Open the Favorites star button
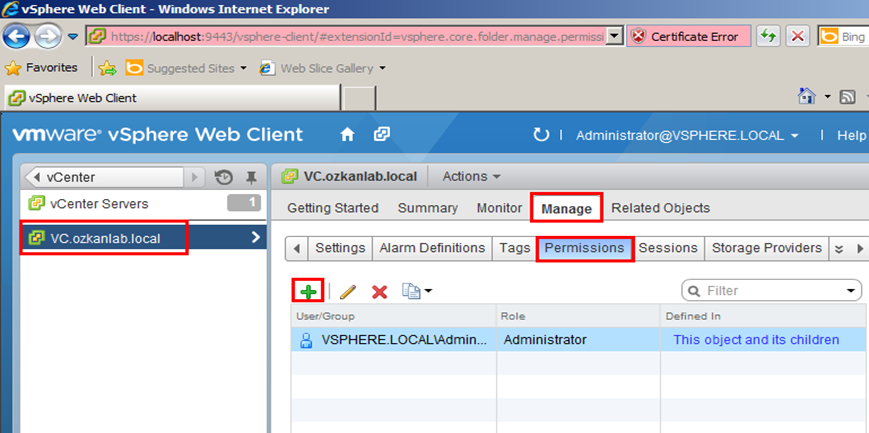Viewport: 869px width, 433px height. tap(40, 68)
